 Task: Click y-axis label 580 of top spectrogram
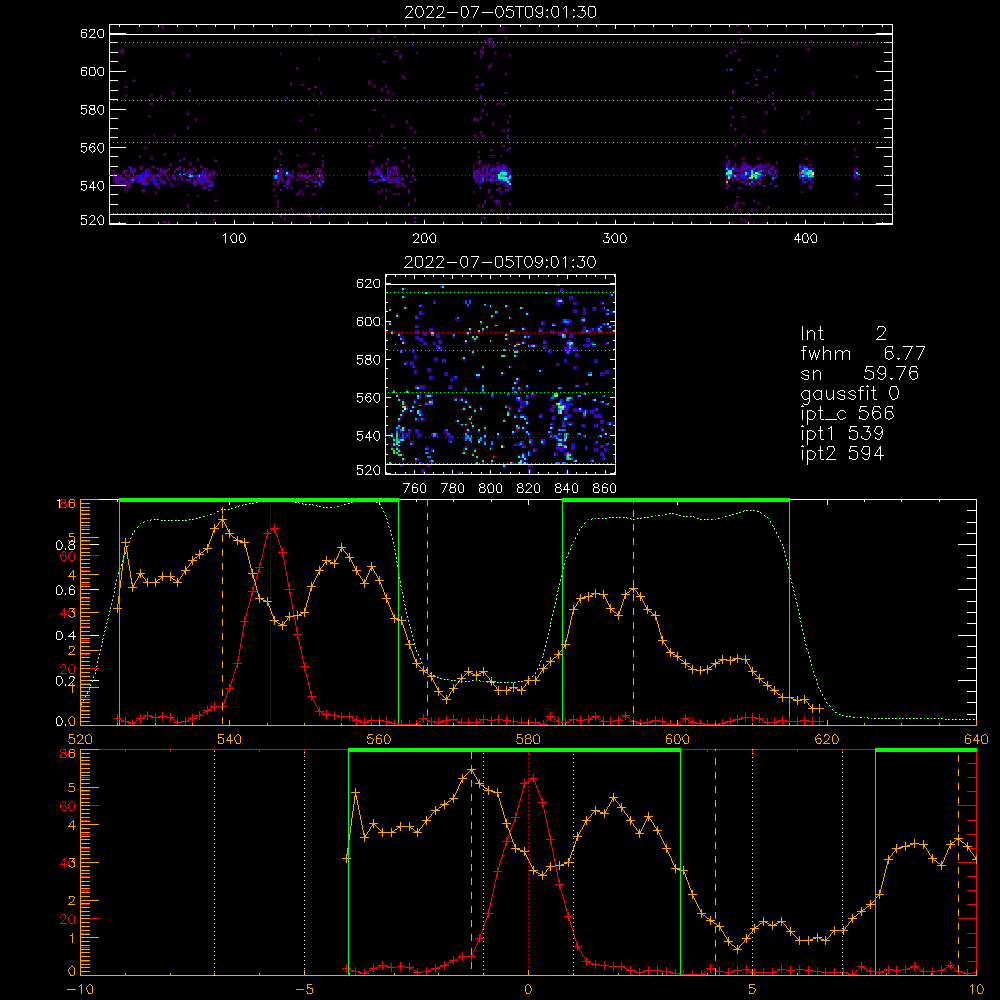92,110
